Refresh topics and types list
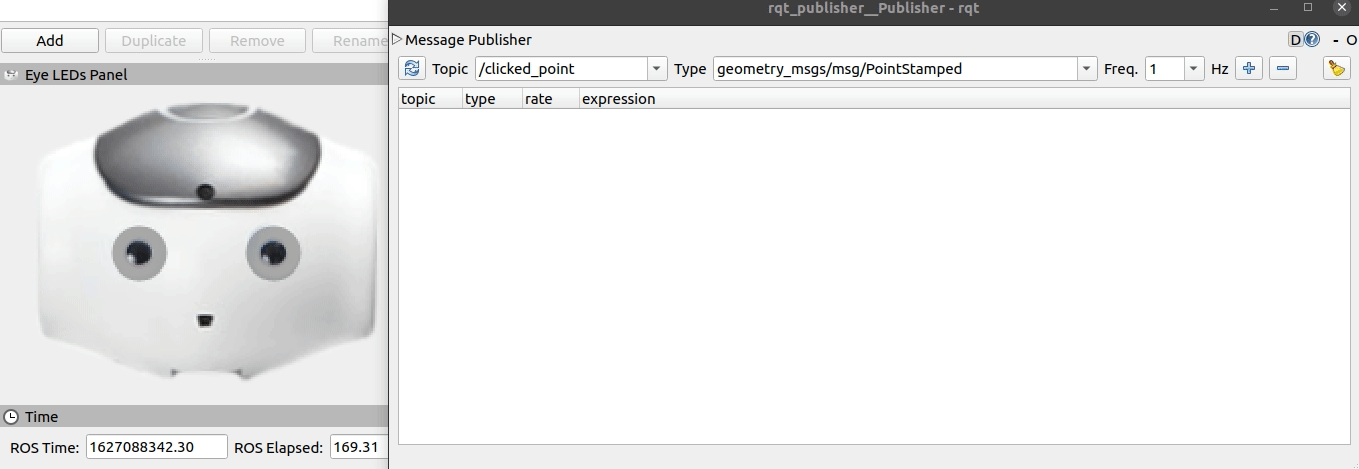 (x=412, y=69)
